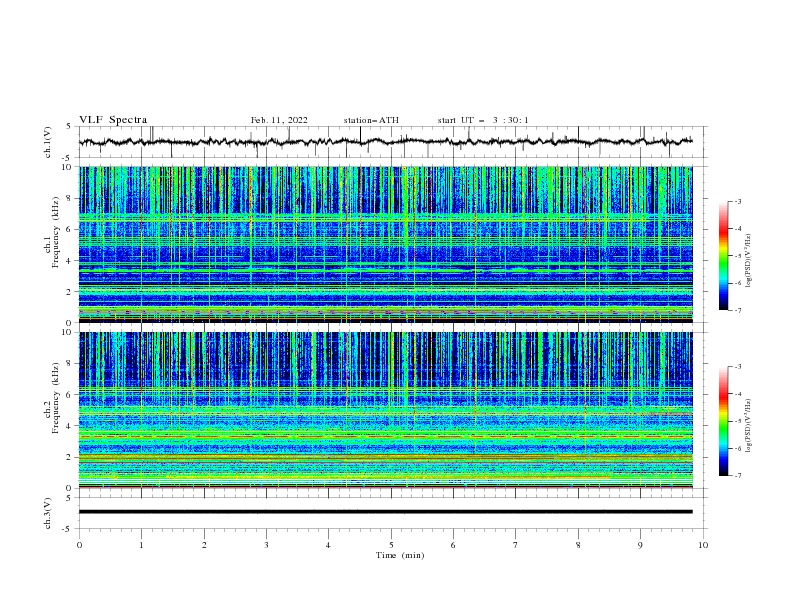The height and width of the screenshot is (612, 792).
Task: Click the ch.2 colorbar "log(PSD)(V²/Hz)" label
Action: click(x=749, y=426)
